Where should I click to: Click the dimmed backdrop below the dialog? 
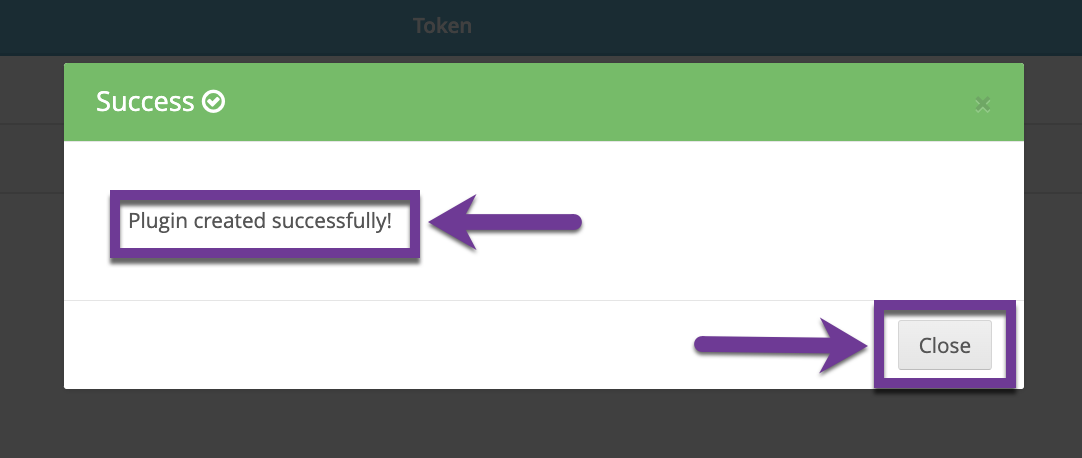[541, 424]
